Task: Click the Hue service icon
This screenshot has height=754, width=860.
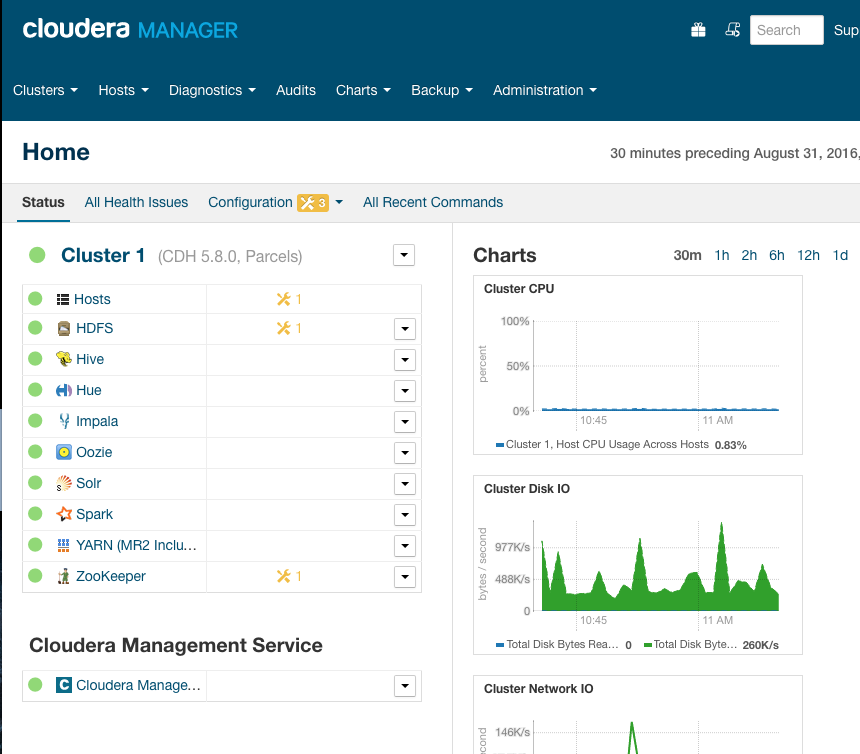Action: [x=64, y=390]
